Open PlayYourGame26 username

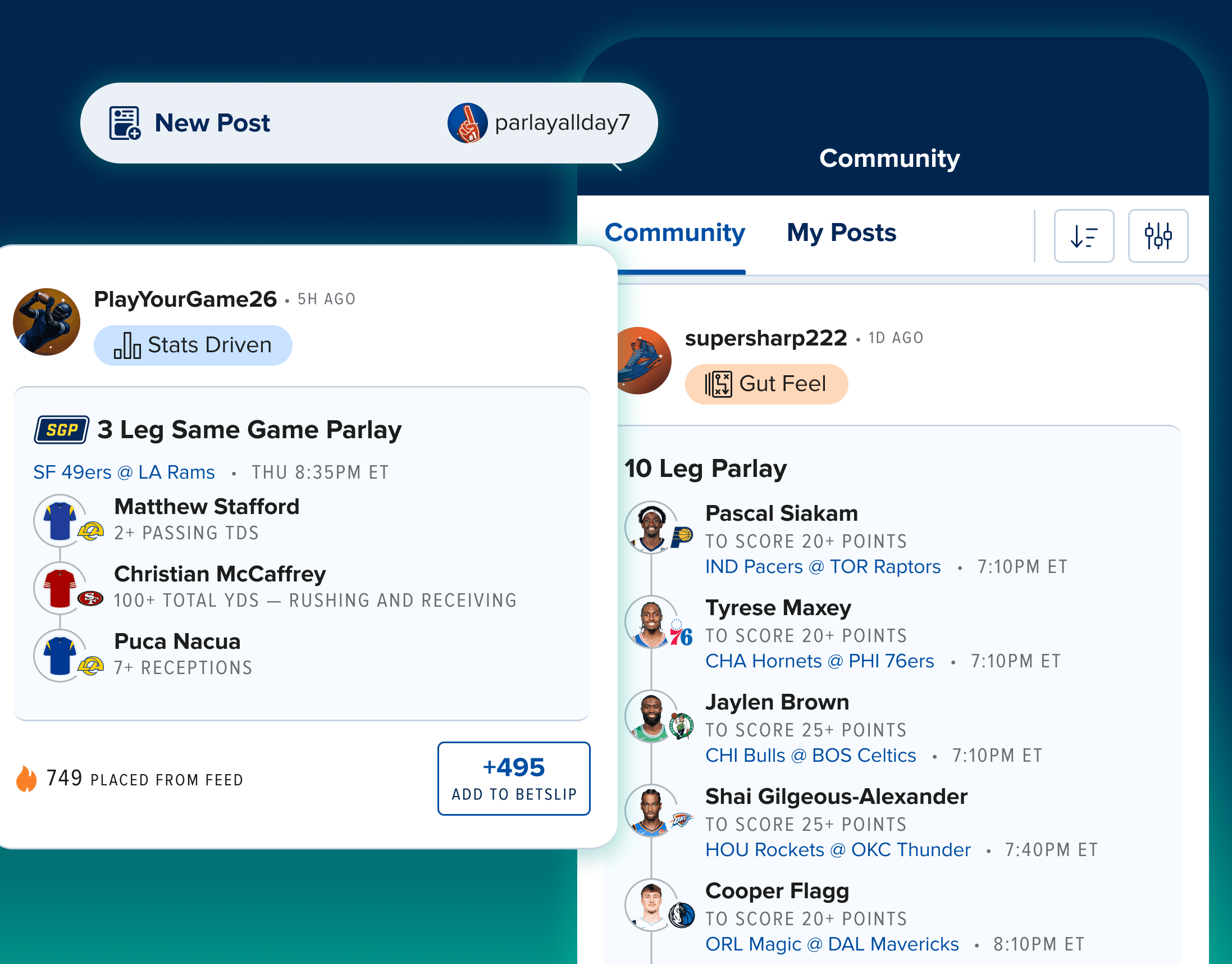click(185, 299)
